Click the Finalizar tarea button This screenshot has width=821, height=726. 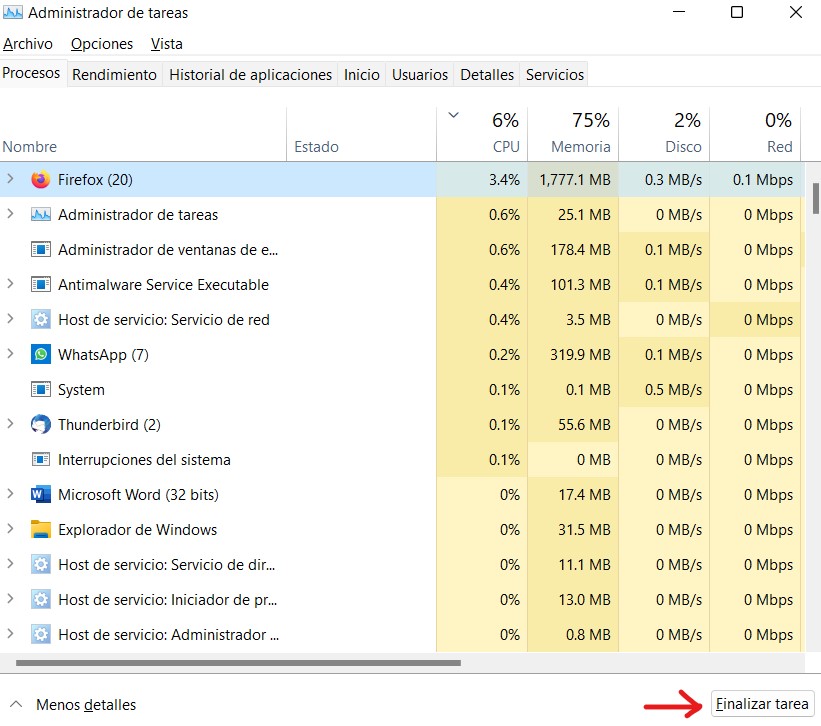(762, 704)
